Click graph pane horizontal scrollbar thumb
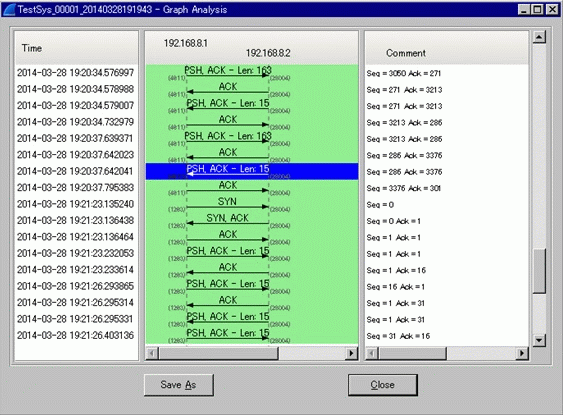 (218, 353)
